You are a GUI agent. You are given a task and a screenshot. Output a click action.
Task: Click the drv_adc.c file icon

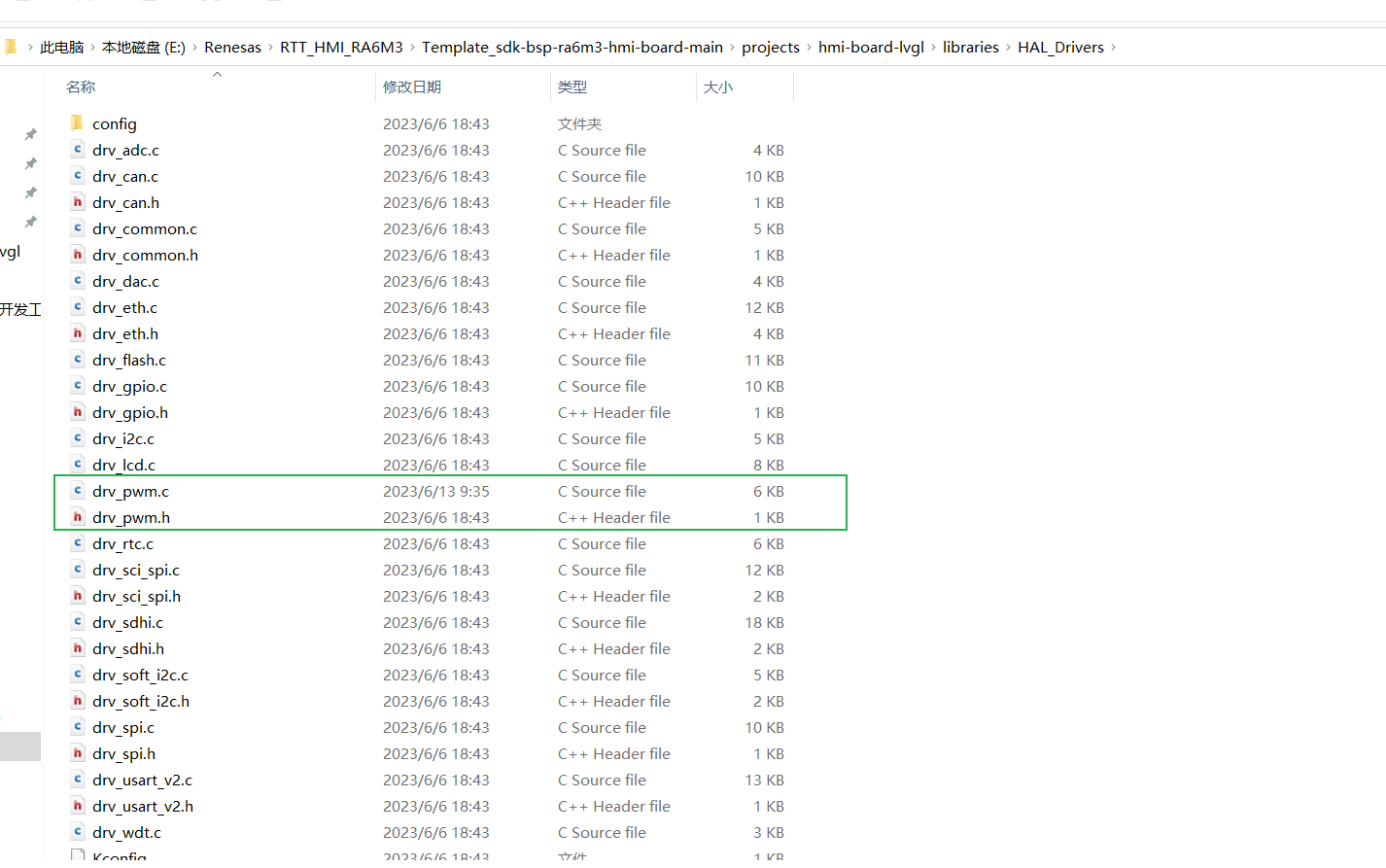point(78,149)
